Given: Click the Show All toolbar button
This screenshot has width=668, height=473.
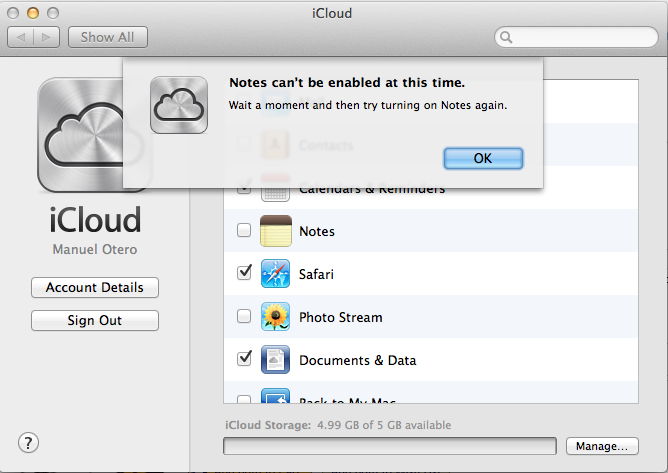Looking at the screenshot, I should [108, 37].
